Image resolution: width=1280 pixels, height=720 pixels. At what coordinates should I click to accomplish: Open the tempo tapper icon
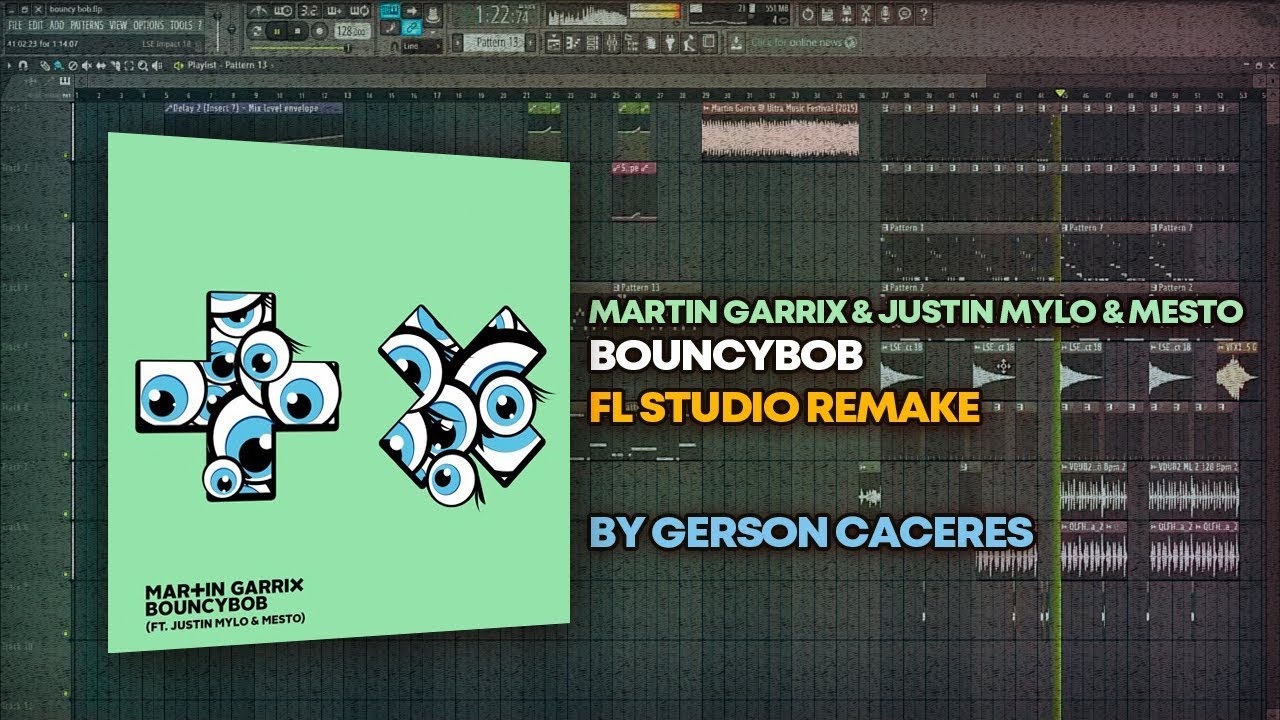coord(688,42)
